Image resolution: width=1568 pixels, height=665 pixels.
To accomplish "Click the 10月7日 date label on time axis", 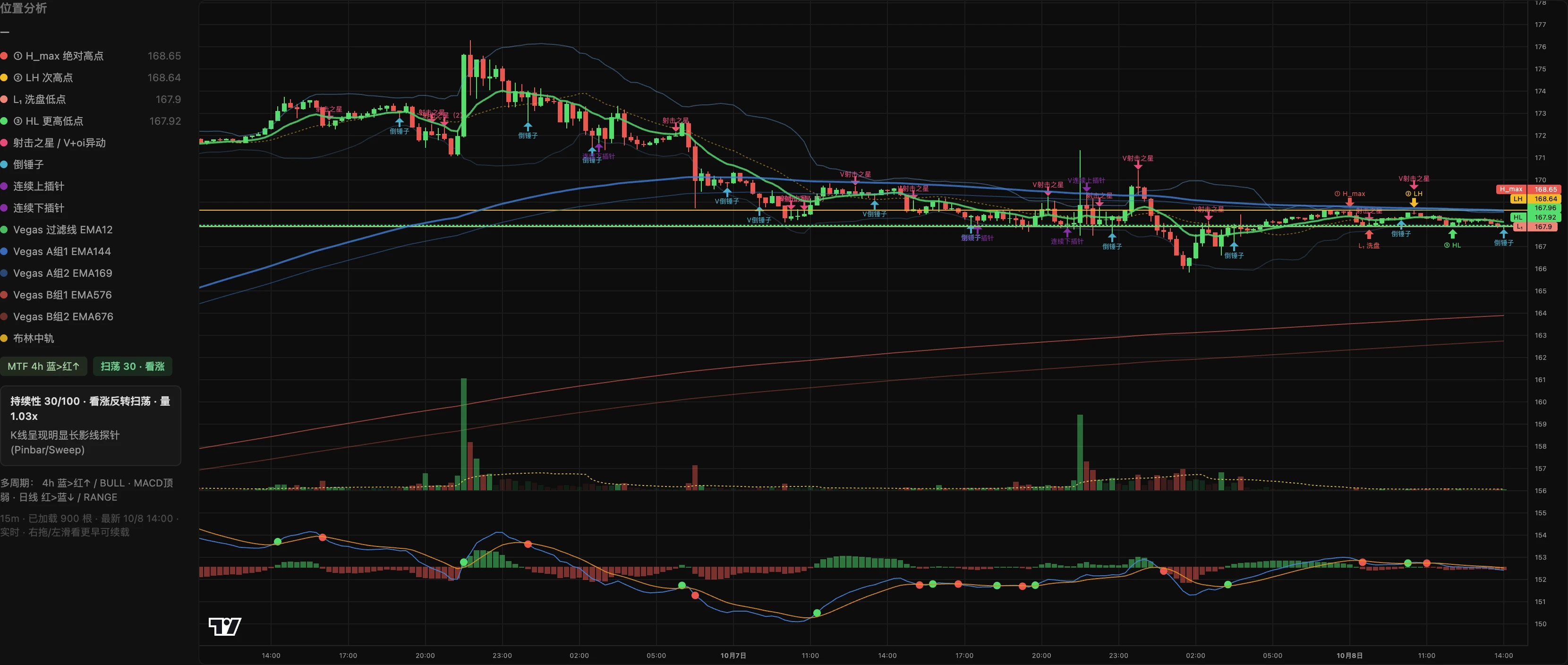I will [733, 656].
